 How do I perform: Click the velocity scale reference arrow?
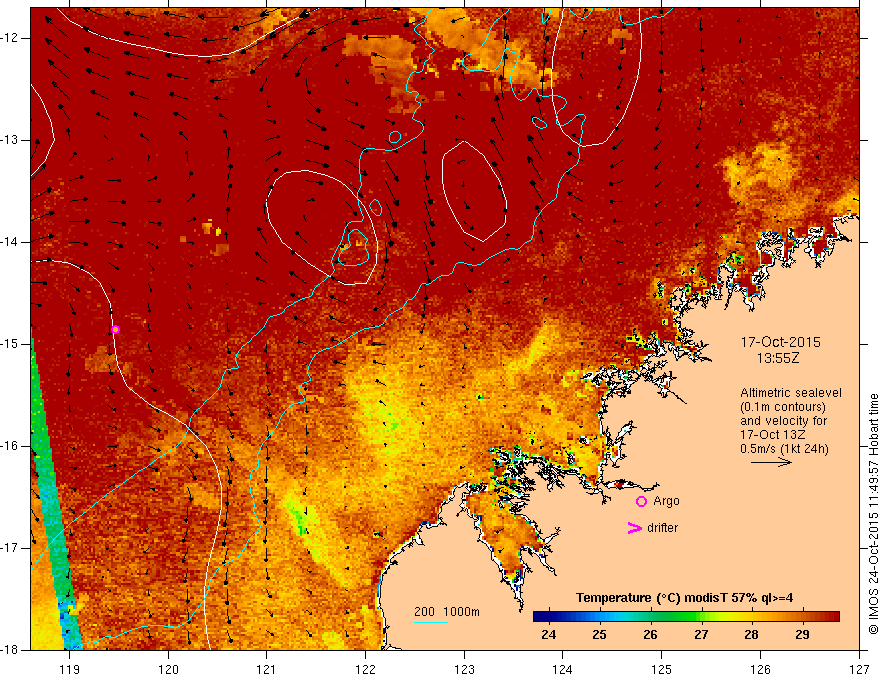[x=771, y=462]
